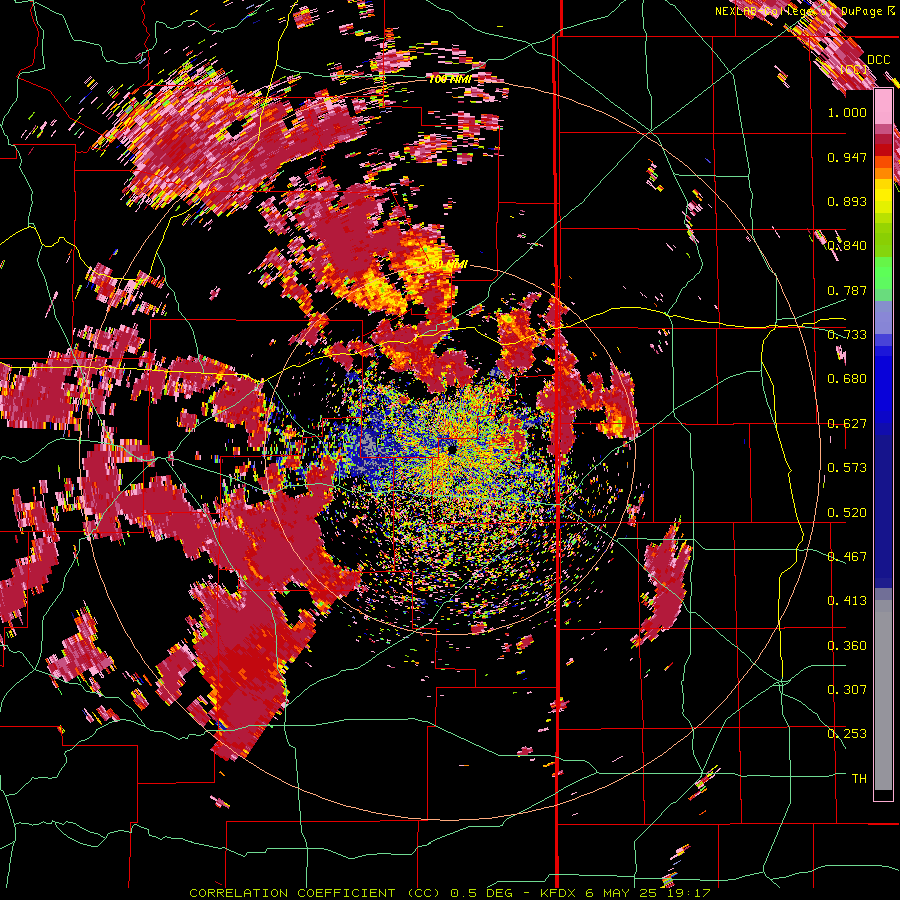Pick the pink swatch atop the color bar
Image resolution: width=900 pixels, height=900 pixels.
point(883,106)
